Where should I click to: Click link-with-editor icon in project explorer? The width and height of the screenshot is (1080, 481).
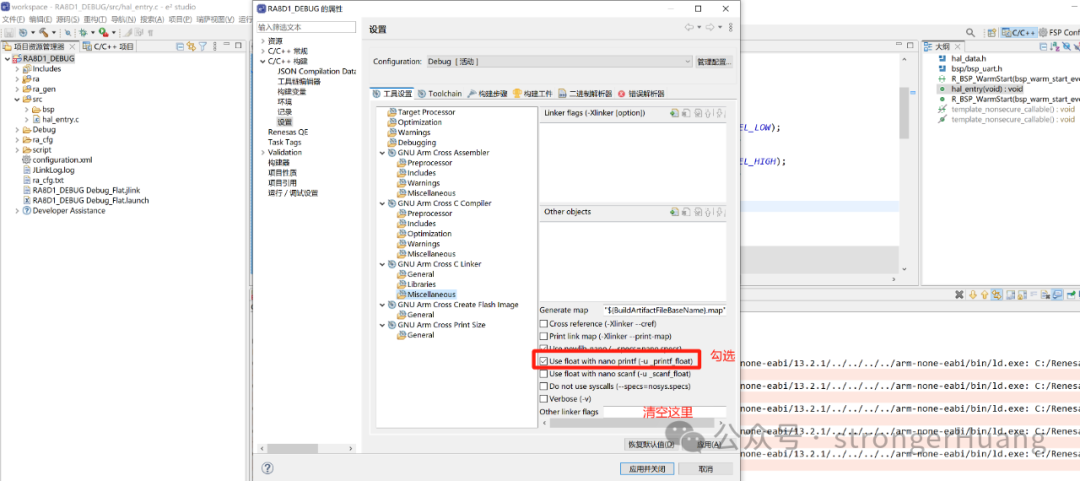[191, 46]
